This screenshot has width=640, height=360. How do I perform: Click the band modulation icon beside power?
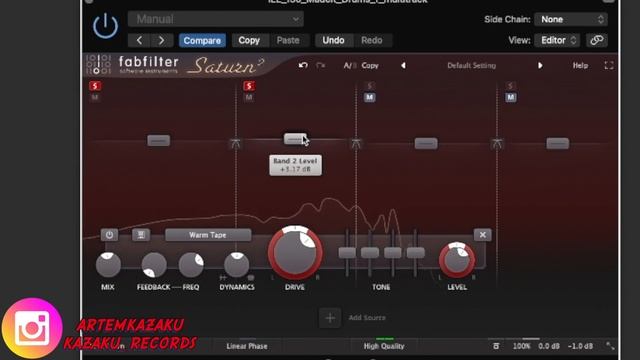pyautogui.click(x=141, y=235)
